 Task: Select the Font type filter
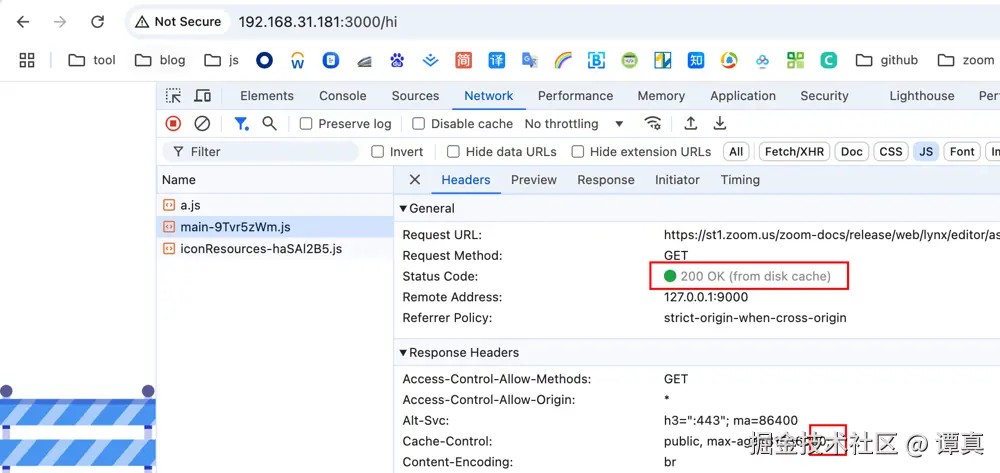pyautogui.click(x=962, y=152)
